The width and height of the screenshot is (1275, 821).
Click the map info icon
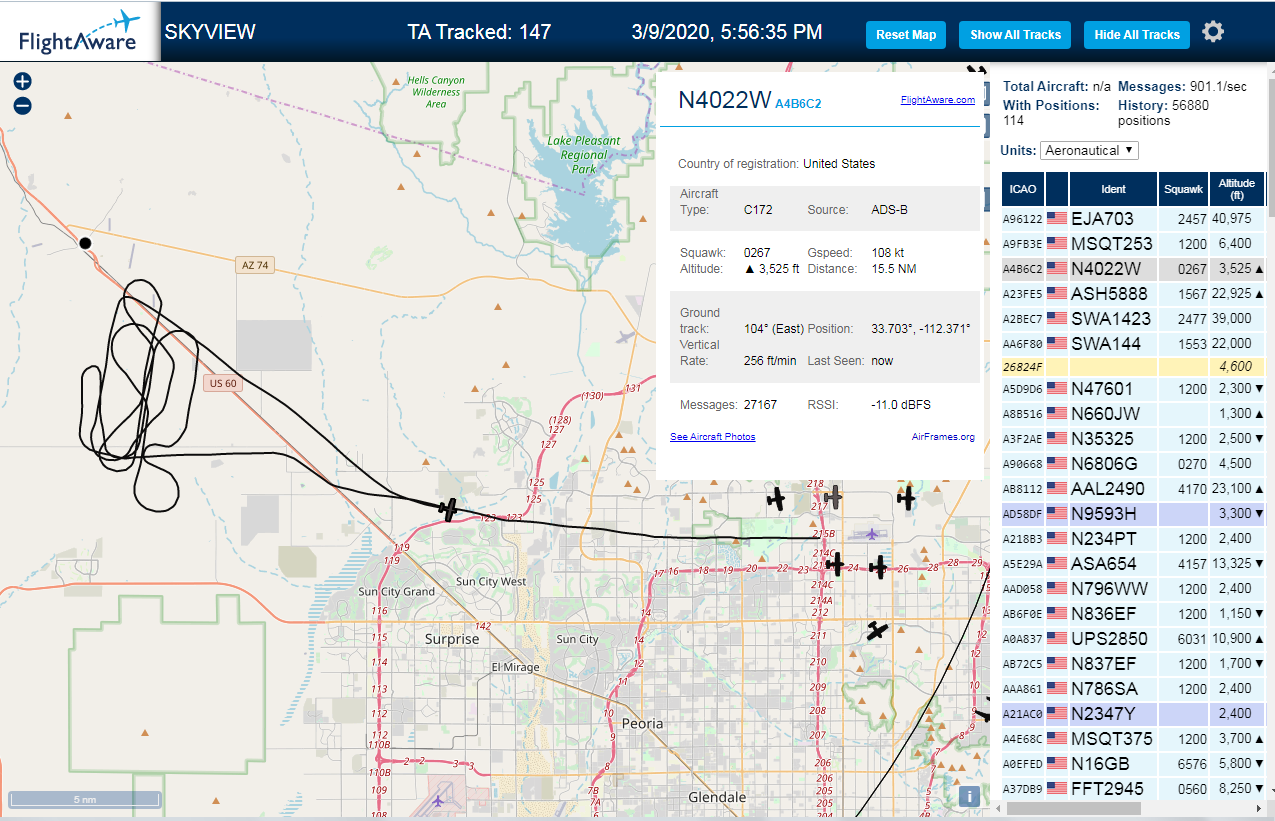click(x=968, y=796)
